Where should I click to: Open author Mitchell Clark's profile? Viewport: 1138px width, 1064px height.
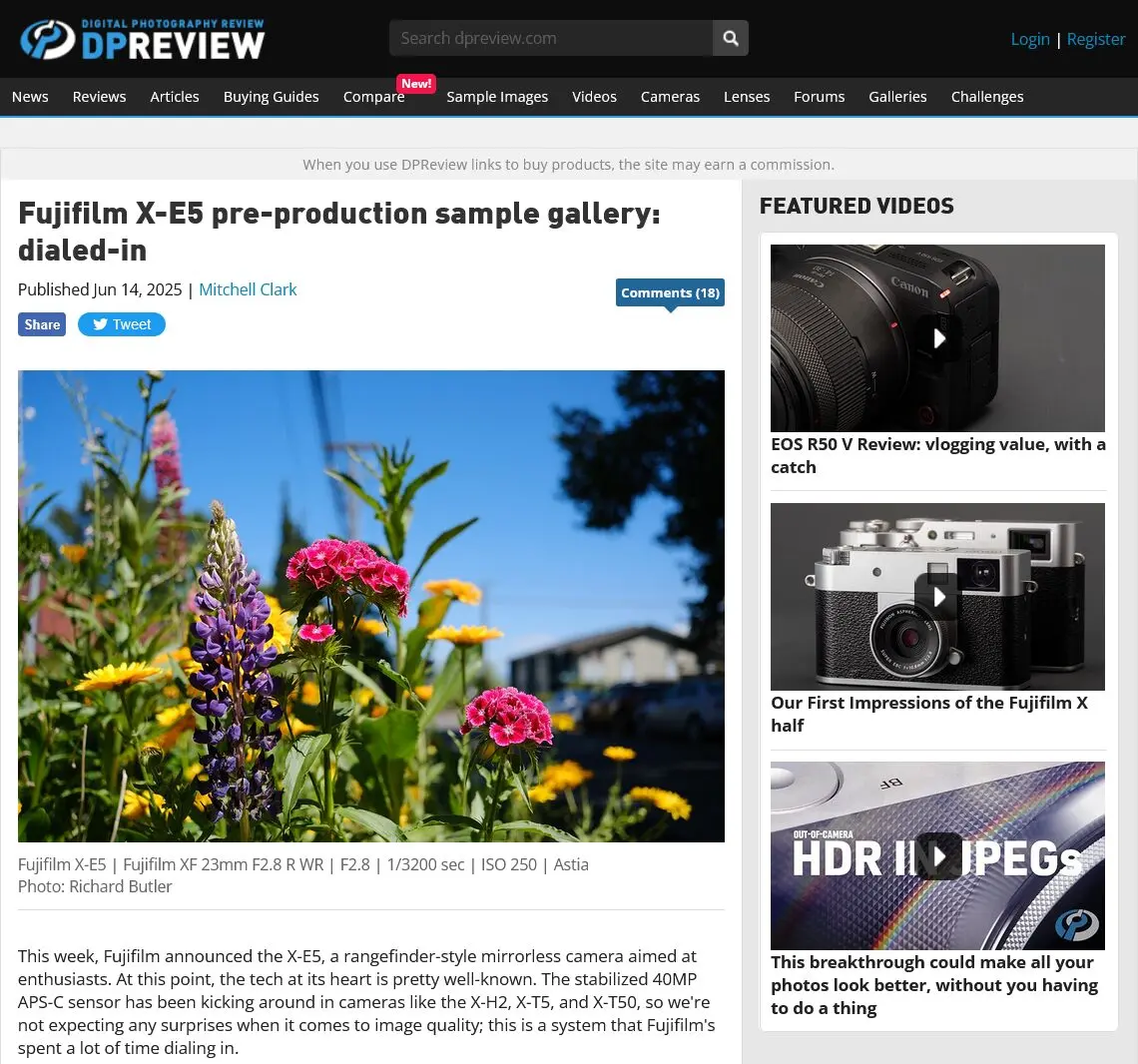tap(248, 289)
